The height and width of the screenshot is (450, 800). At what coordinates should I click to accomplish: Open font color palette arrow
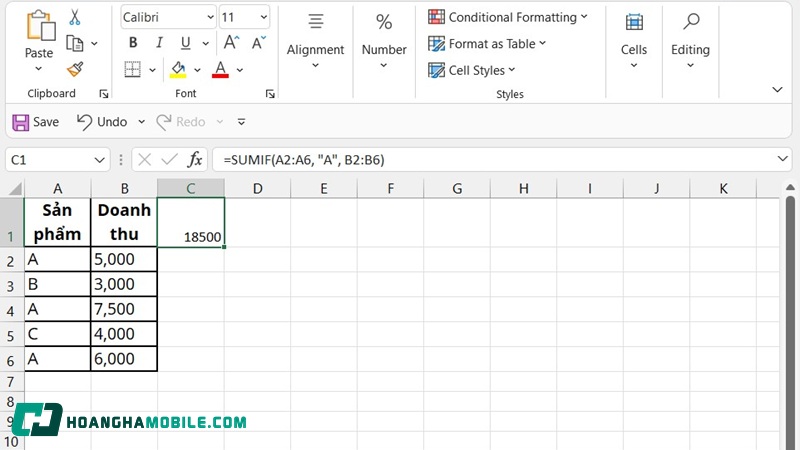240,70
